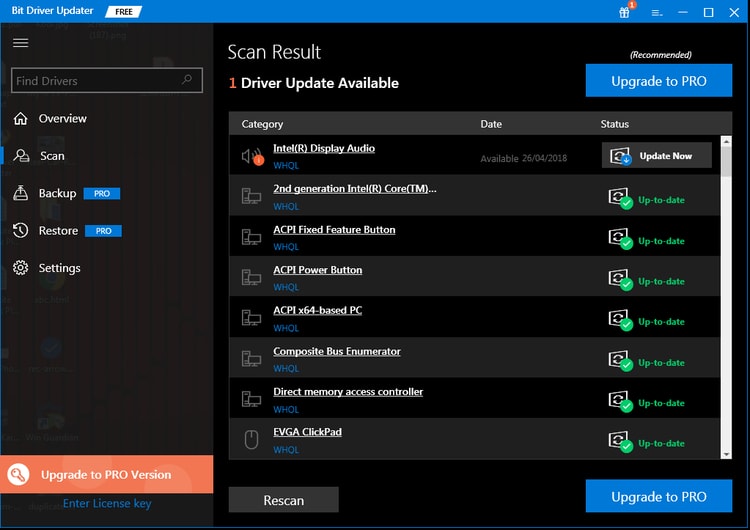
Task: Click the scrollbar up arrow in driver list
Action: point(726,141)
